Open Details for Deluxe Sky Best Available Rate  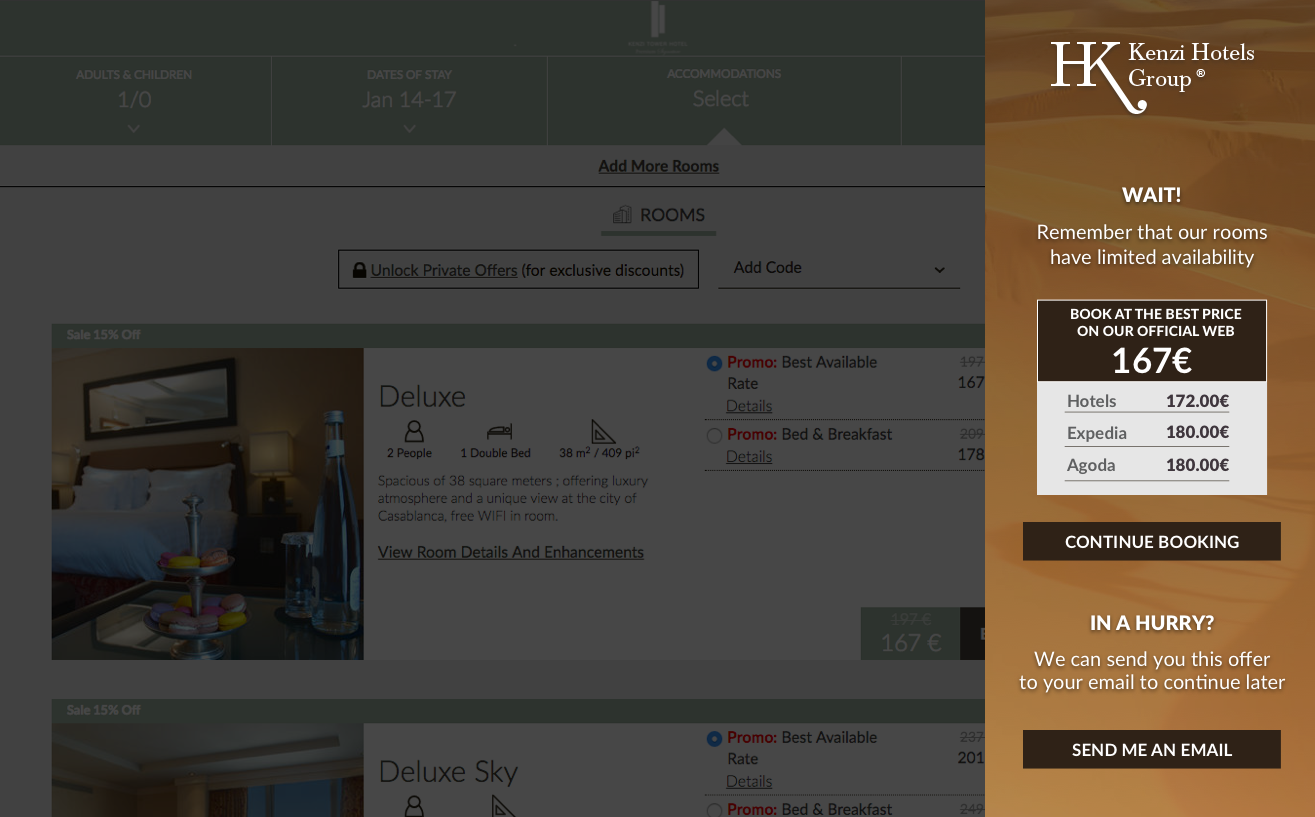click(x=749, y=781)
